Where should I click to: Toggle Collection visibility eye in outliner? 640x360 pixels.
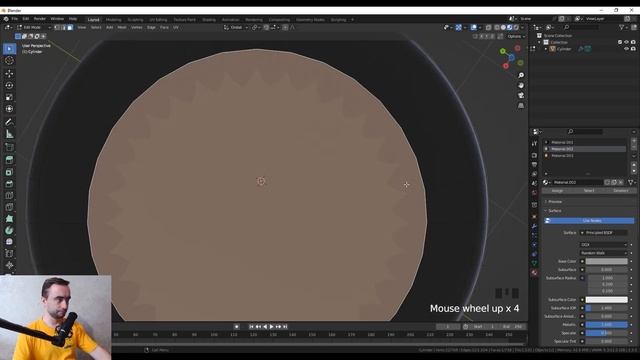tap(627, 42)
